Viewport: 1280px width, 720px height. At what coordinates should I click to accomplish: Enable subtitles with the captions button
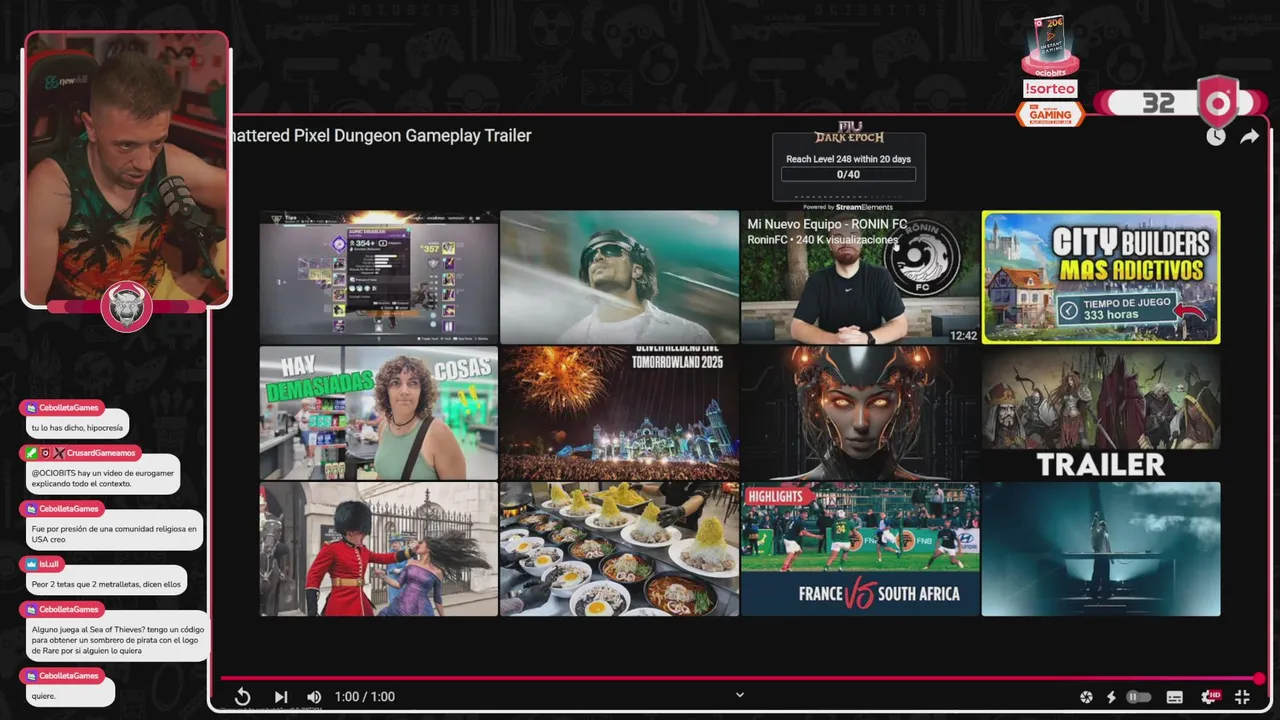click(x=1175, y=697)
